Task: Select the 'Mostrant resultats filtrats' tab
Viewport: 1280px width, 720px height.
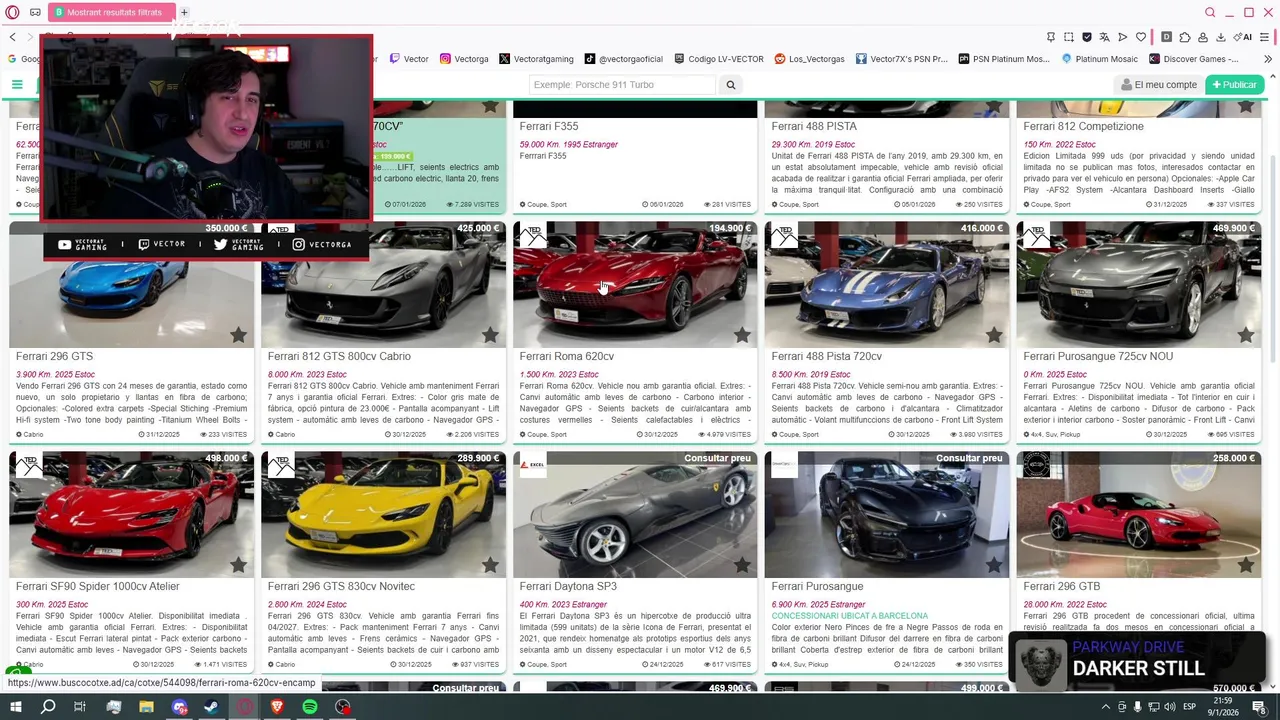Action: pos(112,12)
